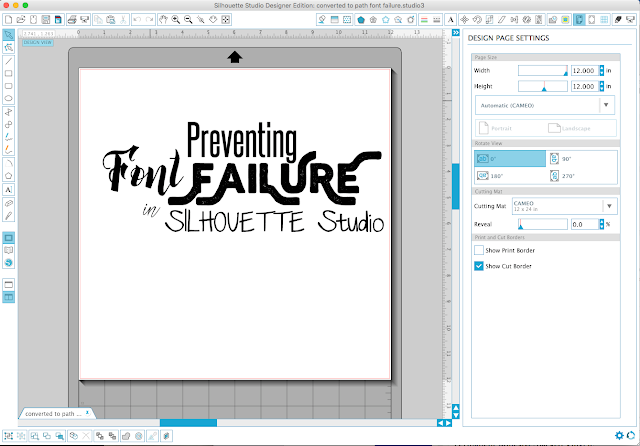Open an existing file
The width and height of the screenshot is (640, 446).
(21, 20)
